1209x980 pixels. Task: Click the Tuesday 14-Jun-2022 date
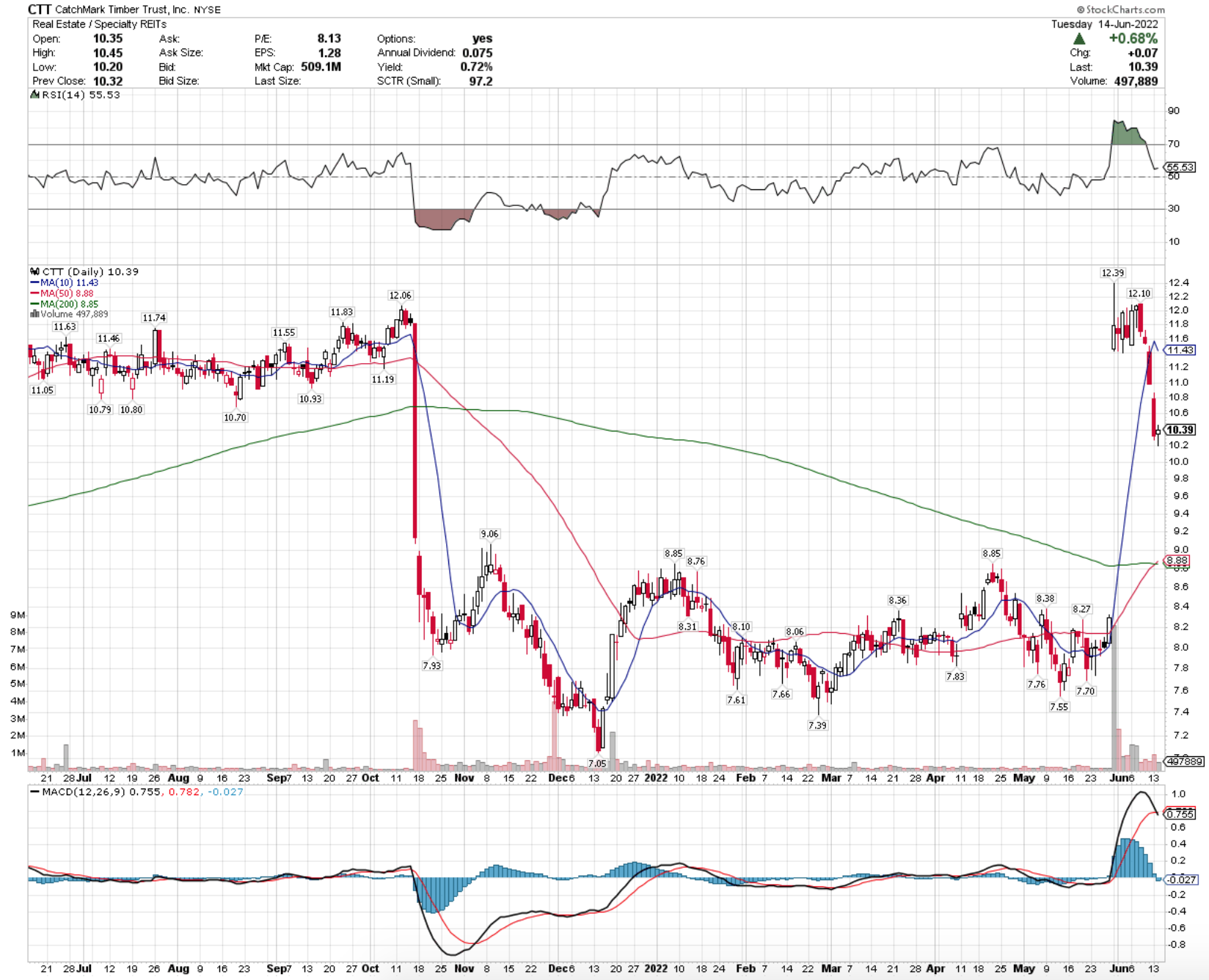[1105, 24]
